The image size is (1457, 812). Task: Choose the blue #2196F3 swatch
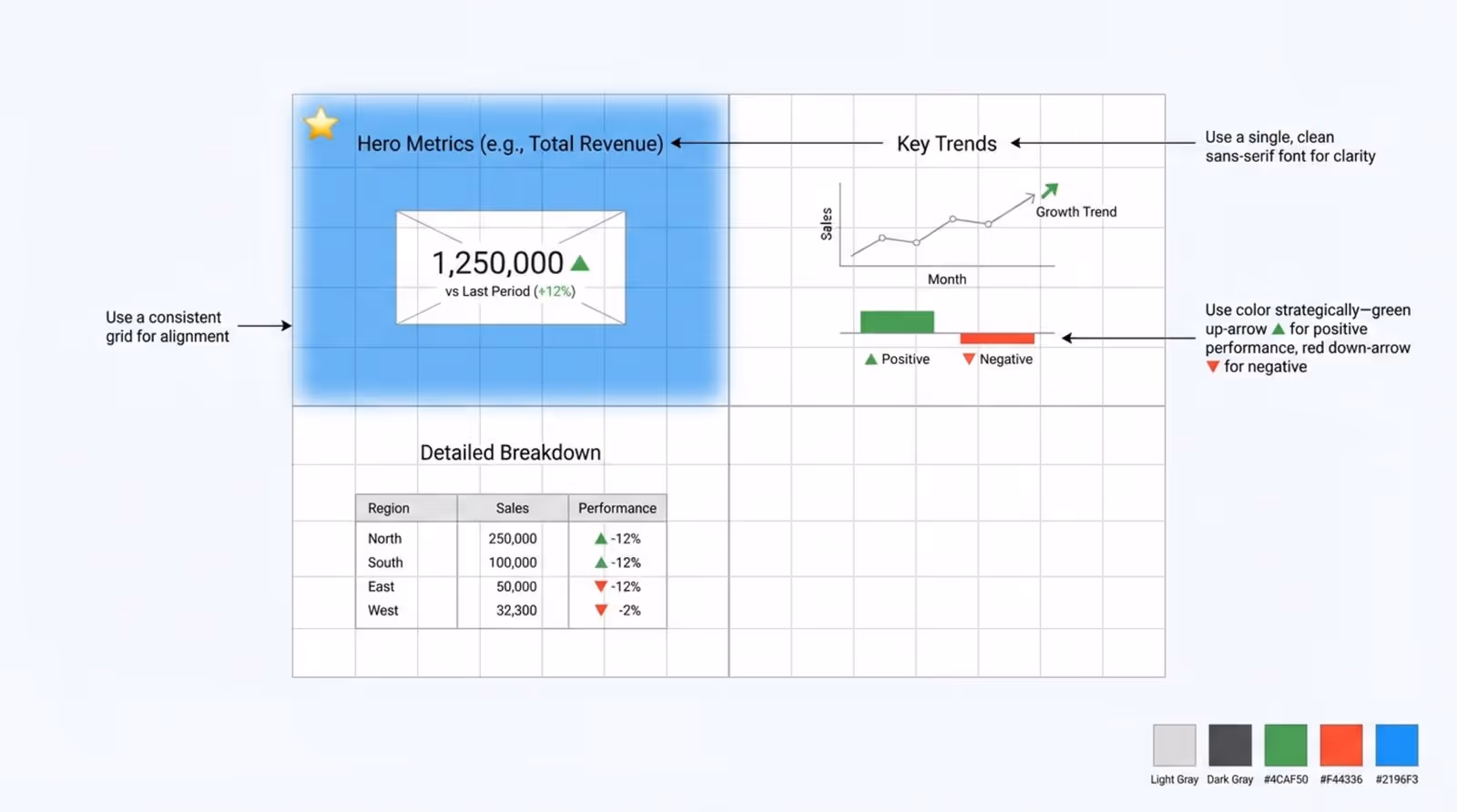click(x=1397, y=746)
